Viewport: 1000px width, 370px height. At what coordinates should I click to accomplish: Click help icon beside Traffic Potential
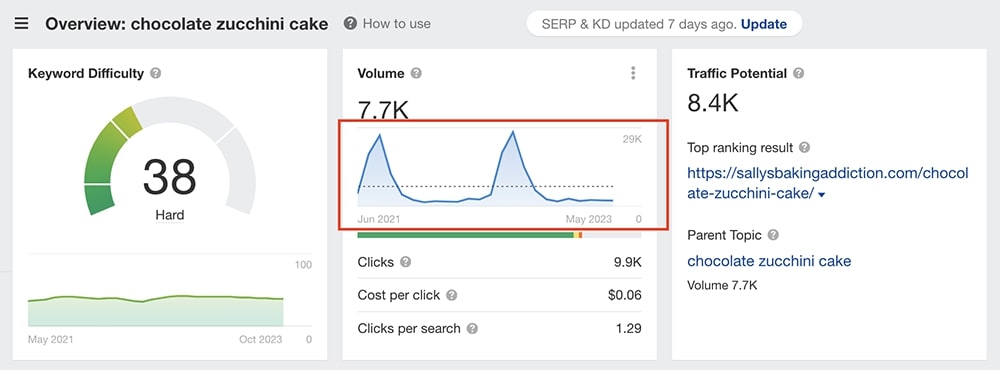coord(798,73)
